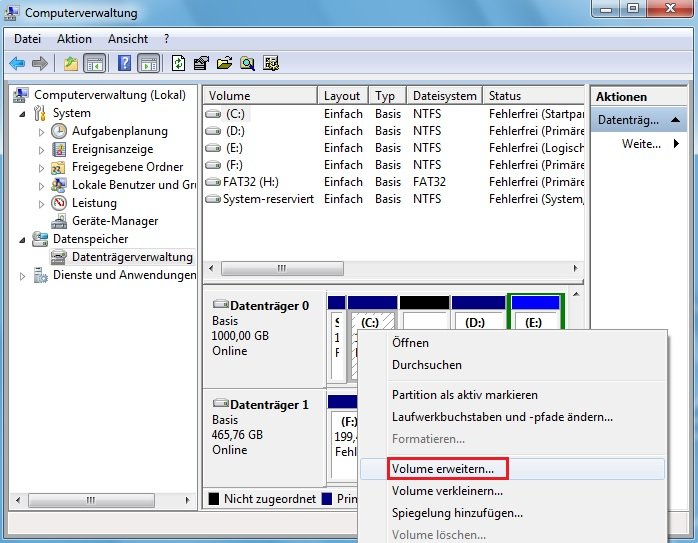The height and width of the screenshot is (543, 698).
Task: Click the dark blue Primäre Partition legend swatch
Action: click(327, 499)
